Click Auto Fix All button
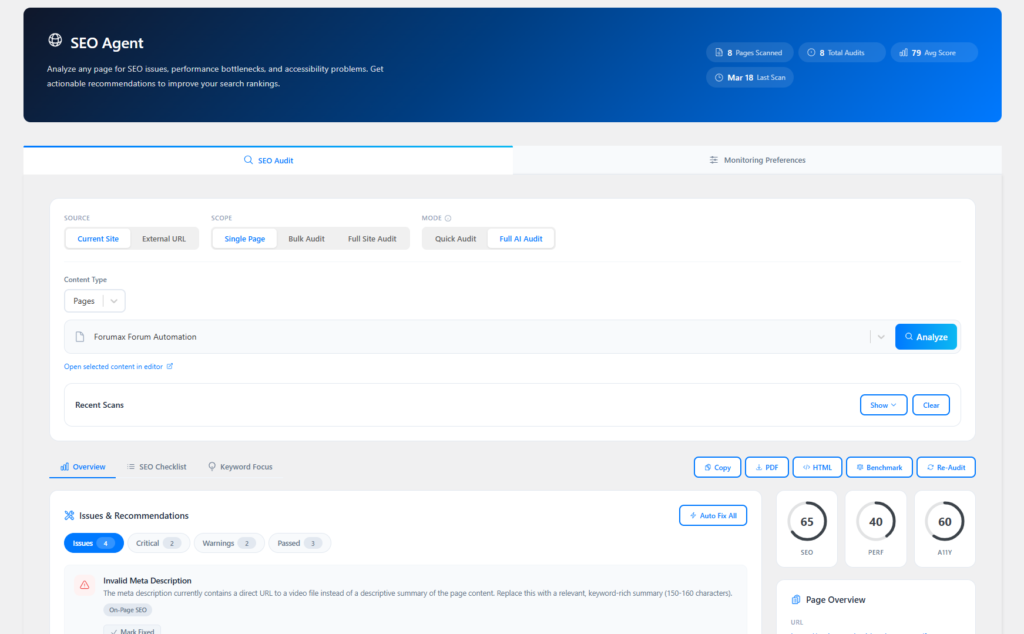The image size is (1024, 634). click(x=712, y=516)
